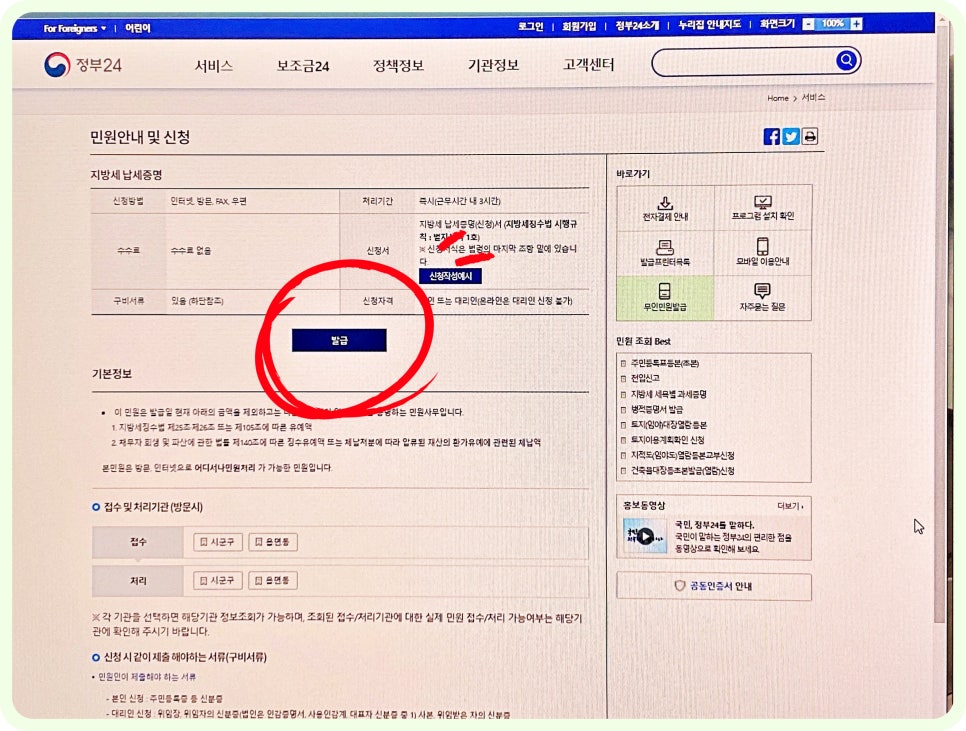Select 무인민원발급 kiosk icon
Screen dimensions: 966x731
coord(665,297)
